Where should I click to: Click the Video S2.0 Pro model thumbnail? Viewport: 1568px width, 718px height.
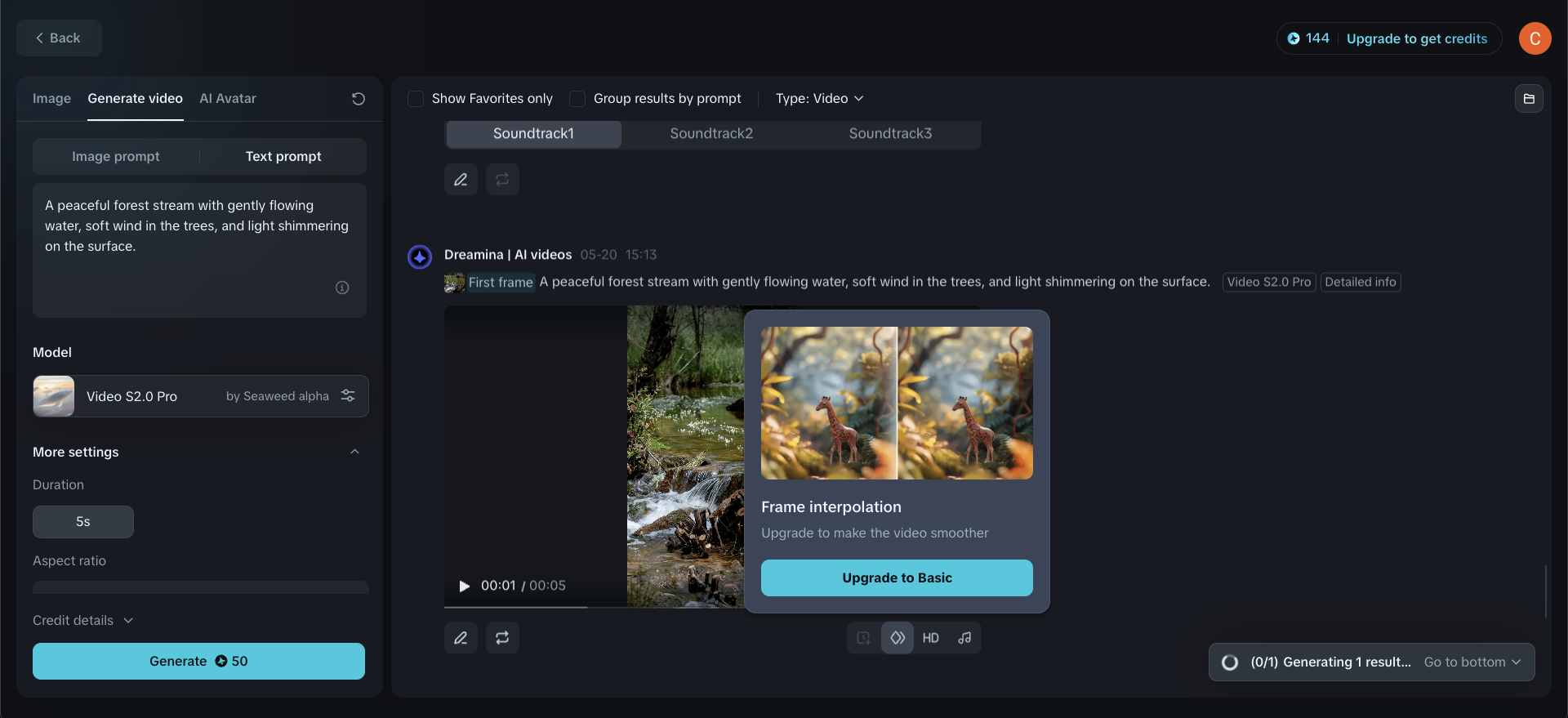(54, 396)
